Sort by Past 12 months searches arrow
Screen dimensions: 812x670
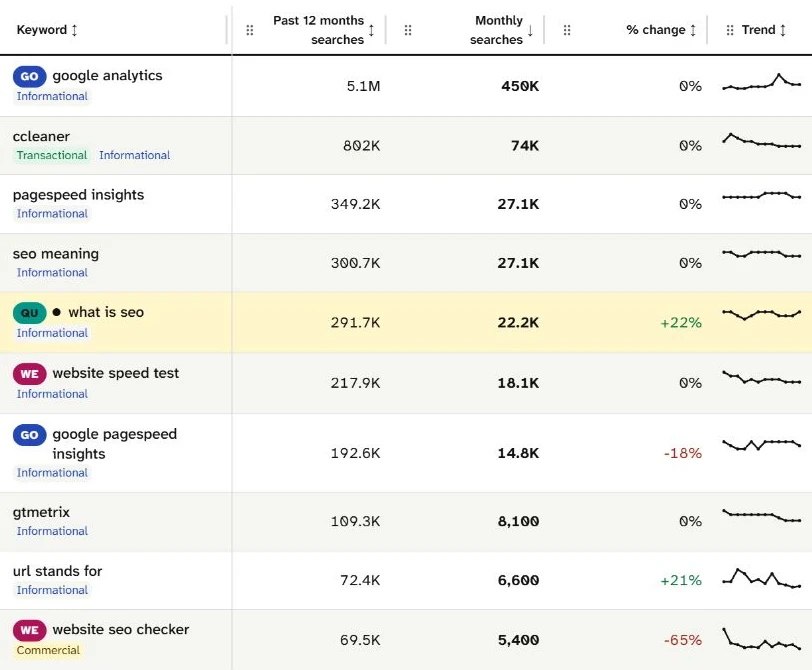pyautogui.click(x=371, y=30)
